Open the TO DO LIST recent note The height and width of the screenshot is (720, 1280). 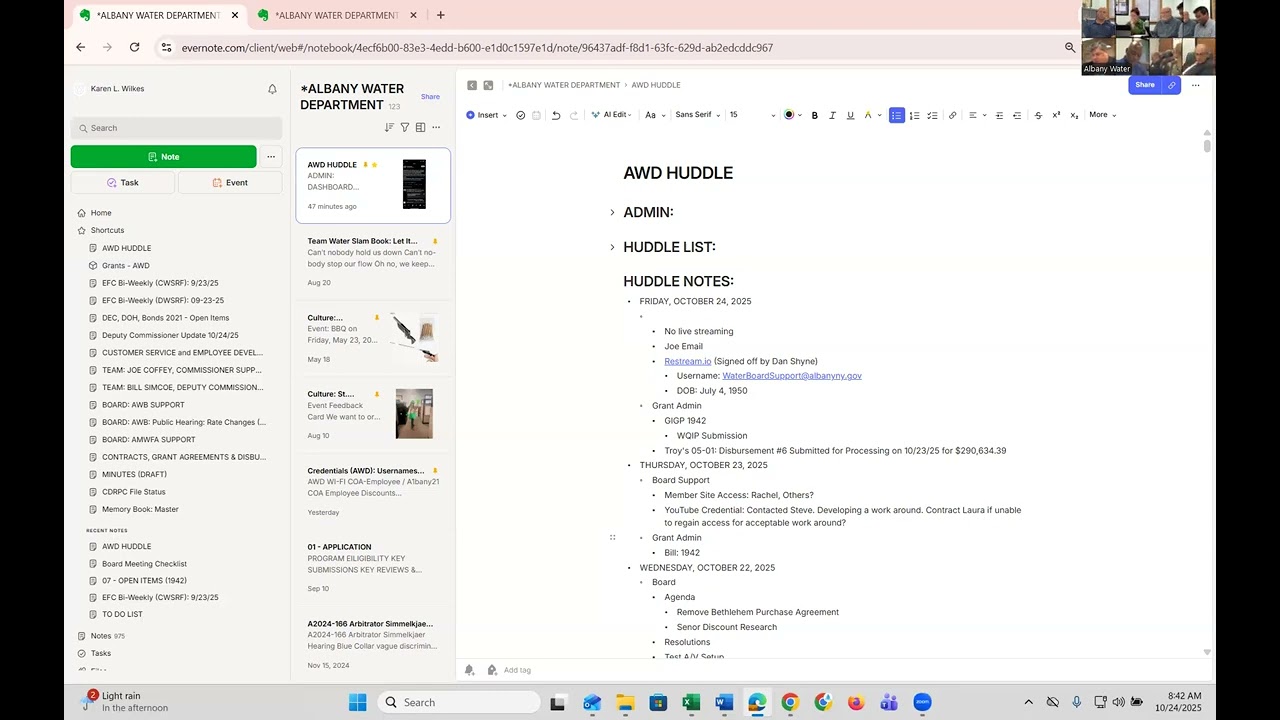122,615
